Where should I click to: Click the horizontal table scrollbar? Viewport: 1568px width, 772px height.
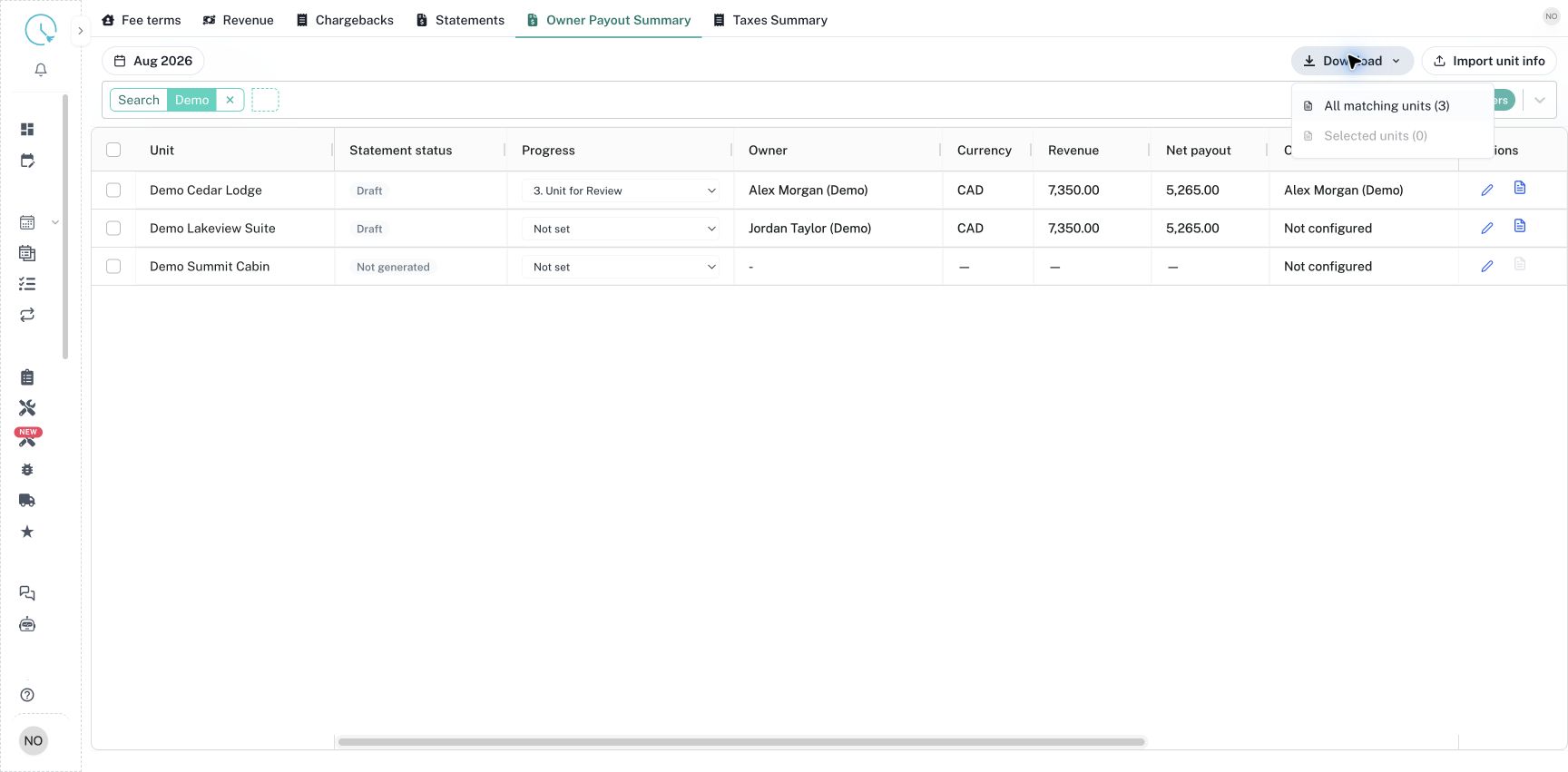(x=741, y=742)
